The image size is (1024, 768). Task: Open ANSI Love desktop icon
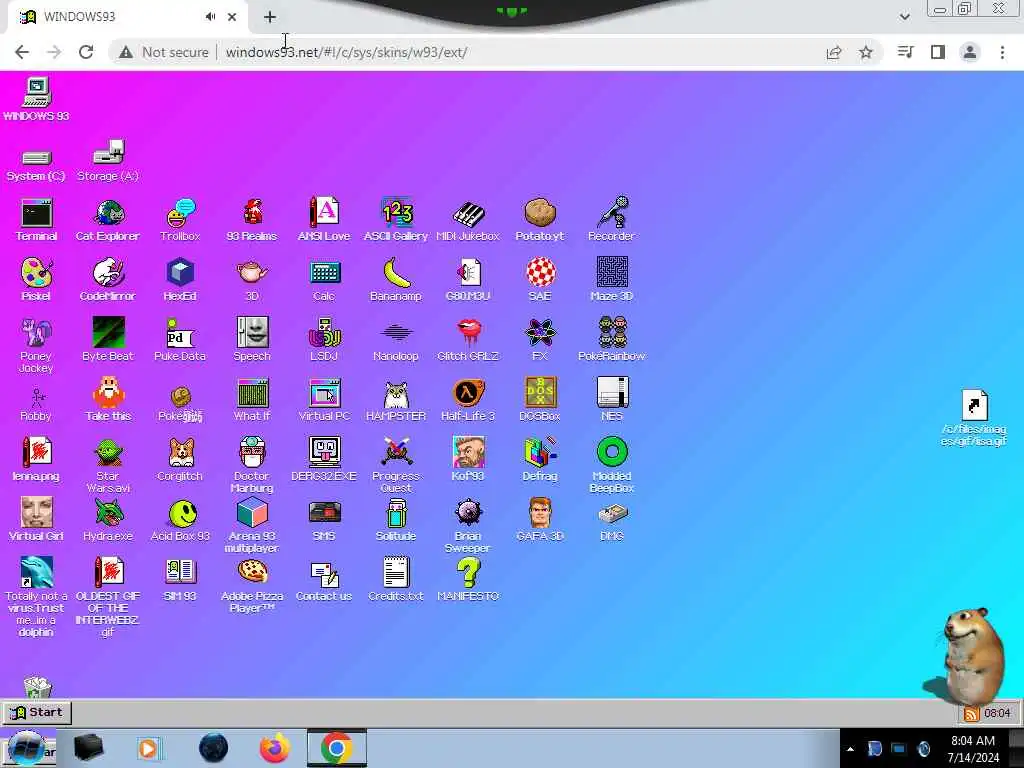pos(324,212)
